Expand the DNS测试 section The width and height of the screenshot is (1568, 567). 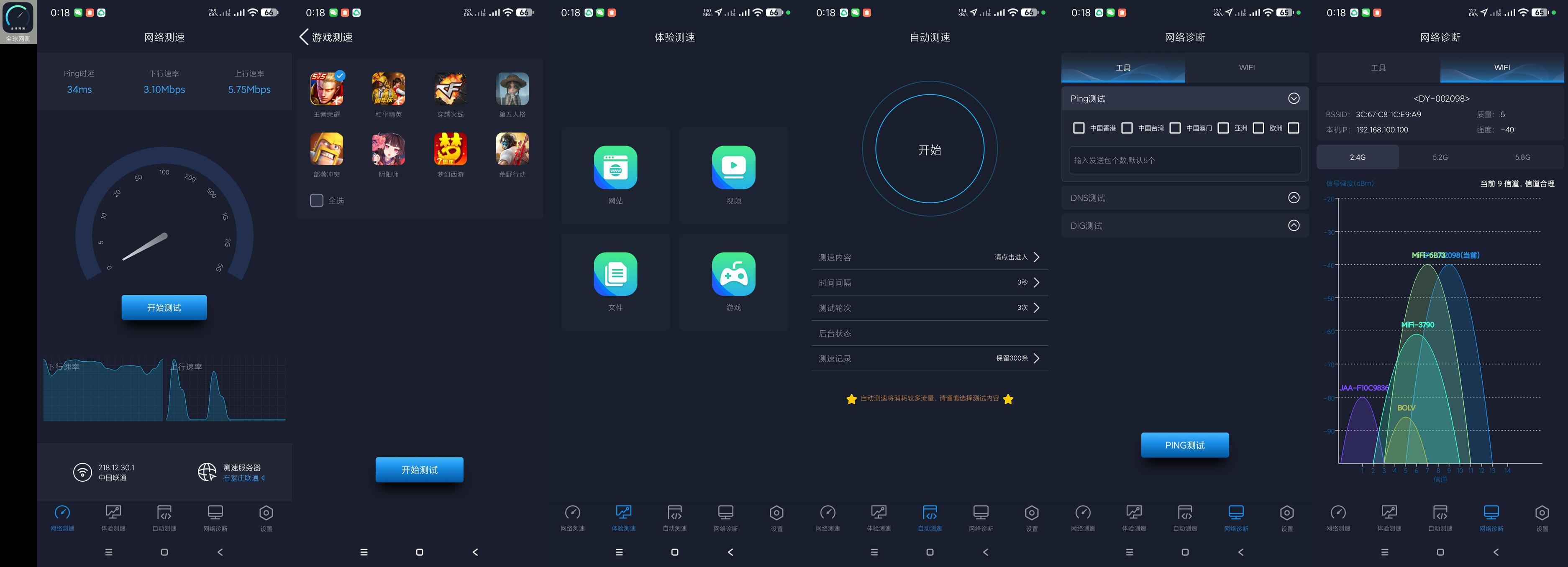pyautogui.click(x=1294, y=198)
